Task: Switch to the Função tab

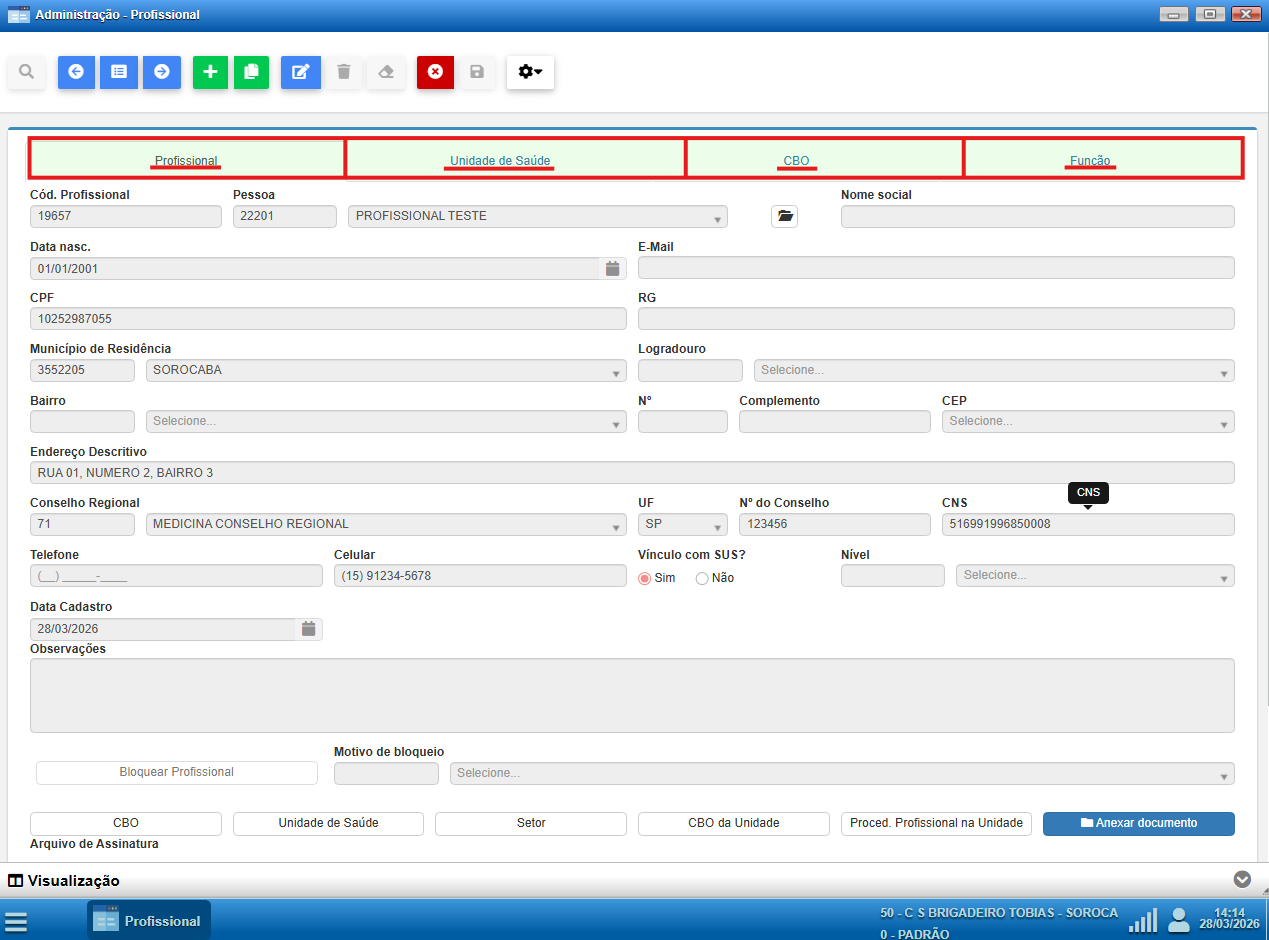Action: point(1090,160)
